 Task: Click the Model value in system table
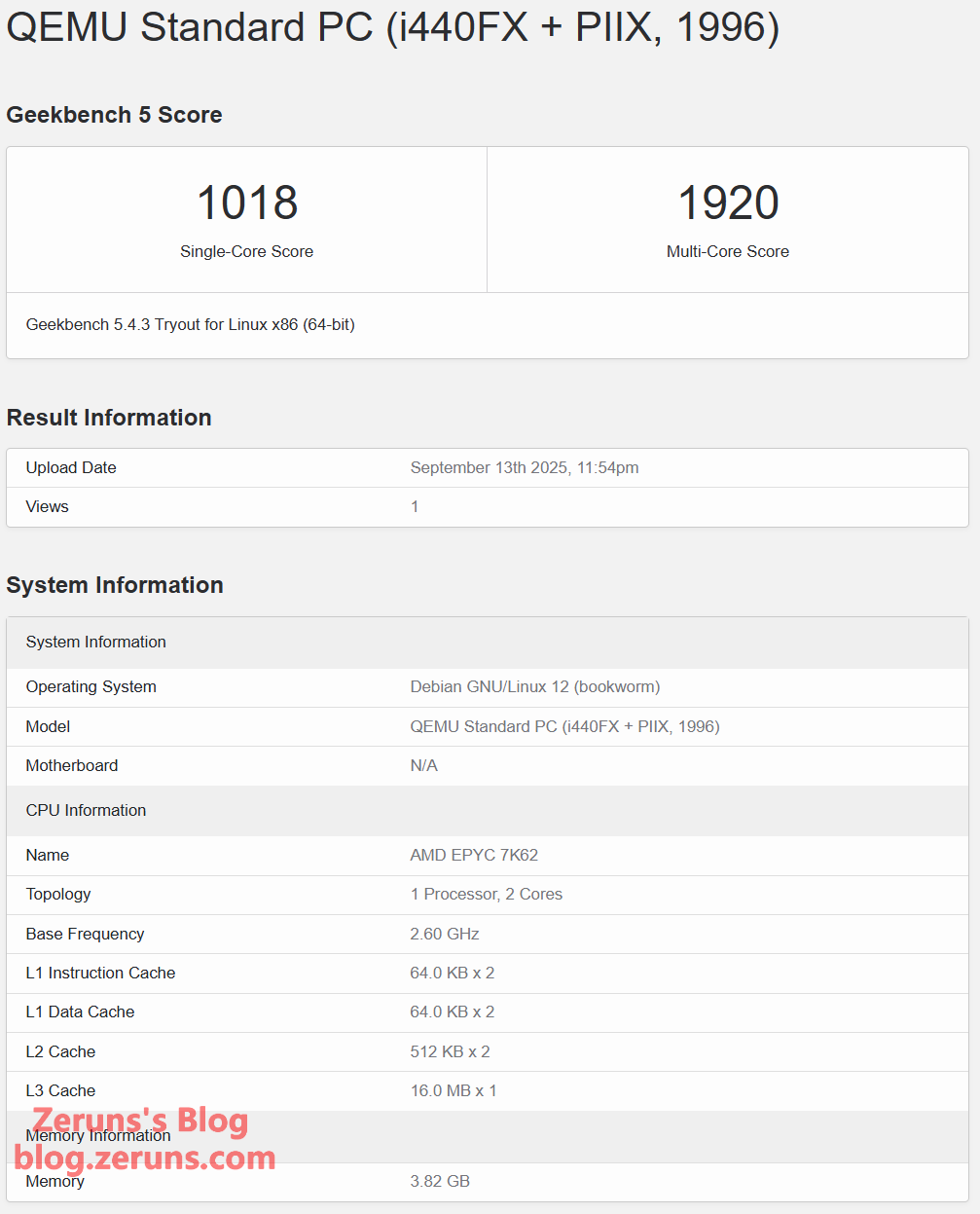pyautogui.click(x=564, y=726)
